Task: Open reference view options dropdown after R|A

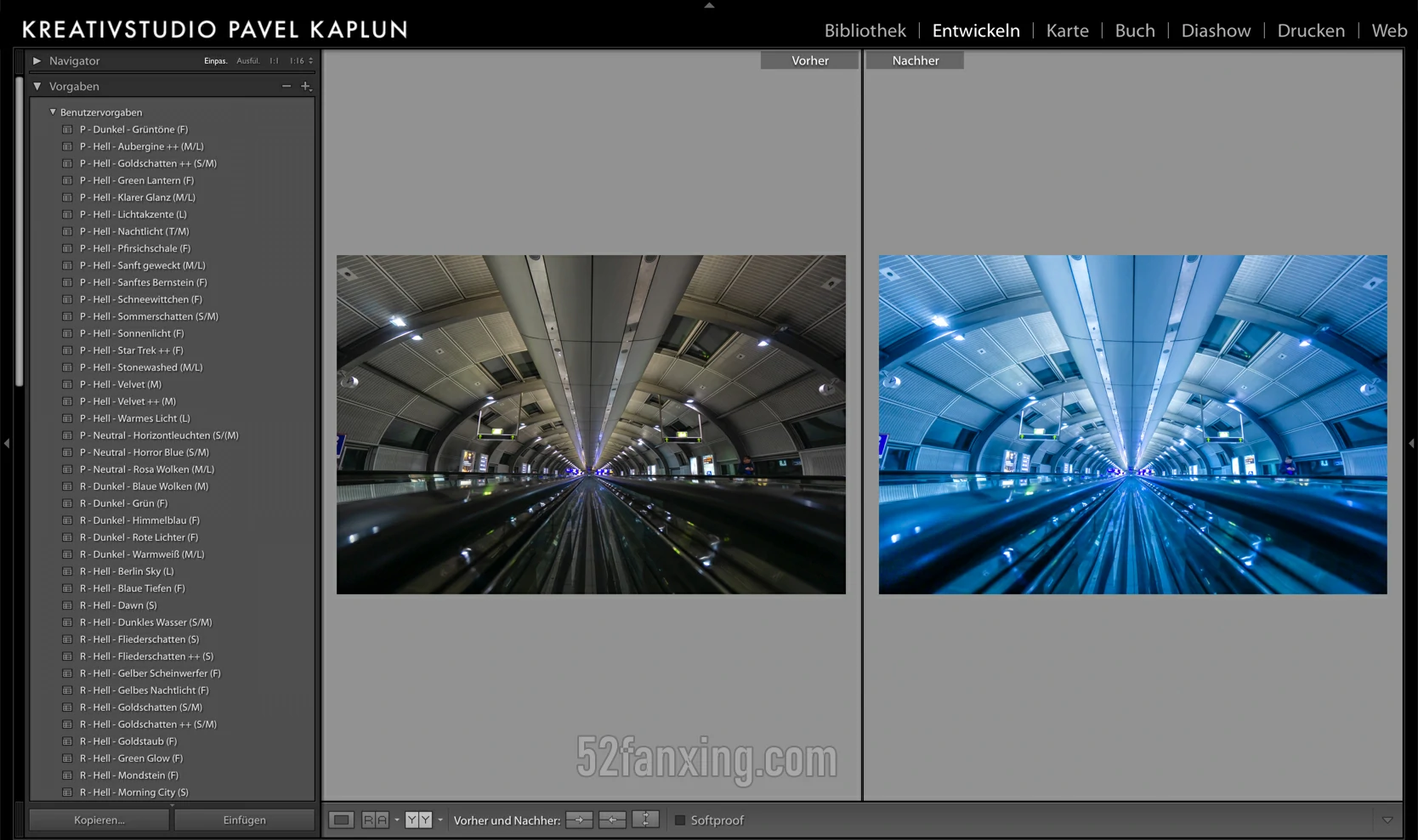Action: pos(397,820)
